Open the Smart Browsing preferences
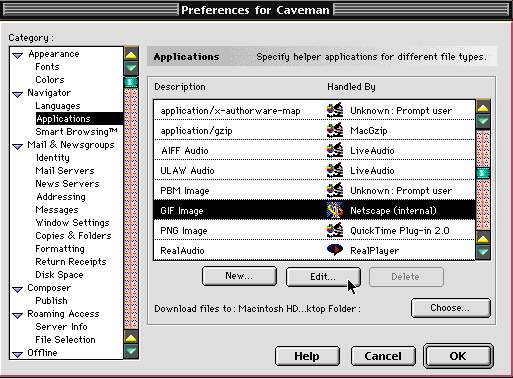Screen dimensions: 513x379 [76, 132]
